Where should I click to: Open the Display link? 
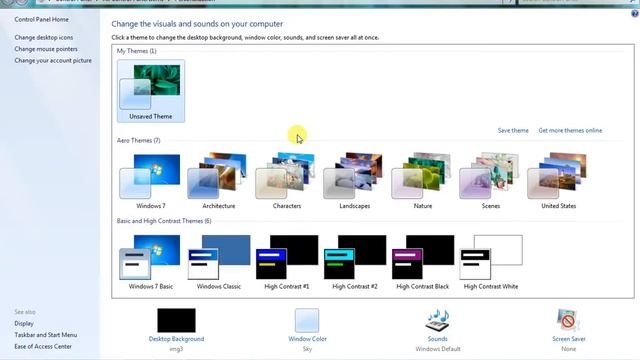click(x=24, y=324)
